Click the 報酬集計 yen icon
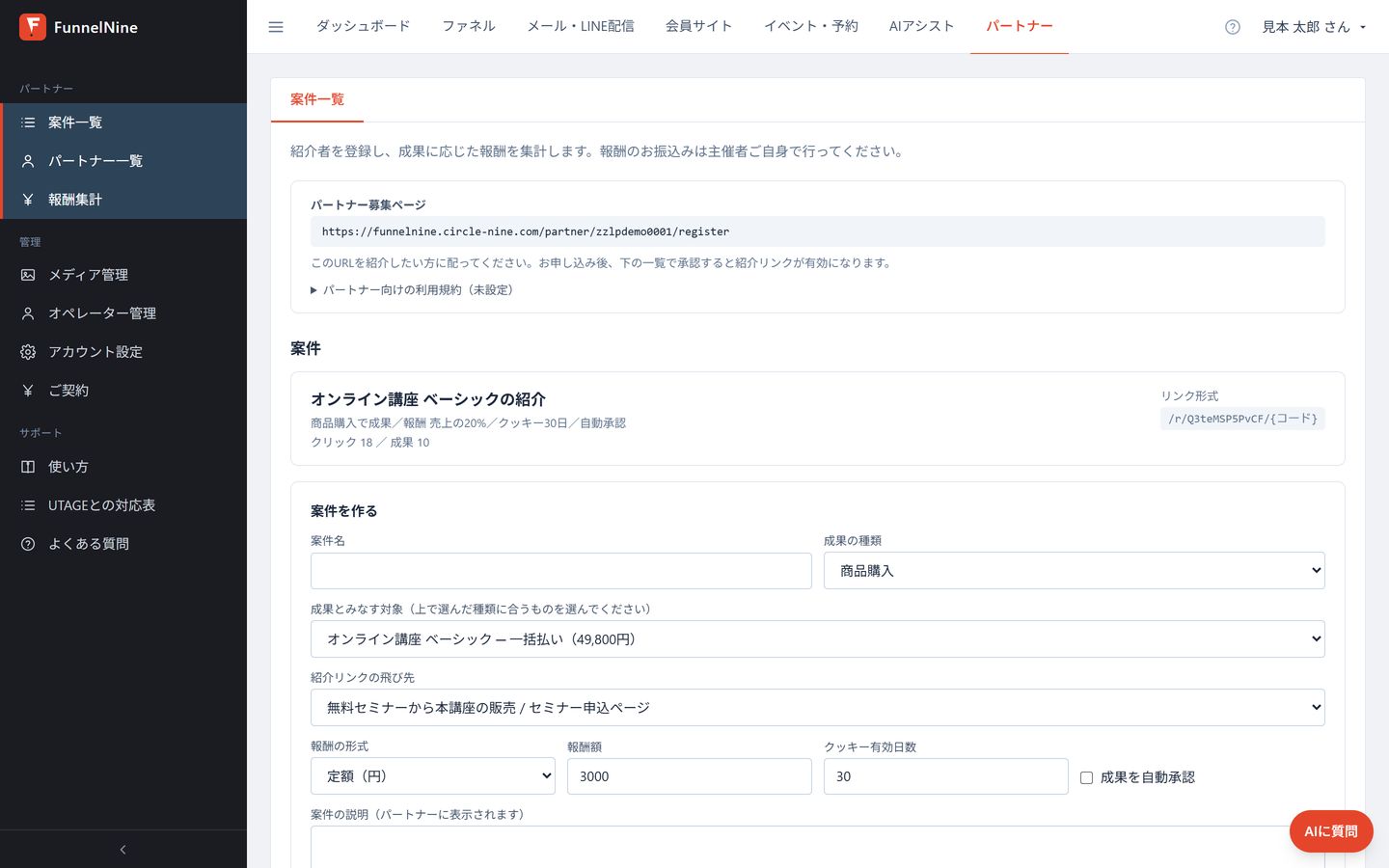 pyautogui.click(x=28, y=200)
